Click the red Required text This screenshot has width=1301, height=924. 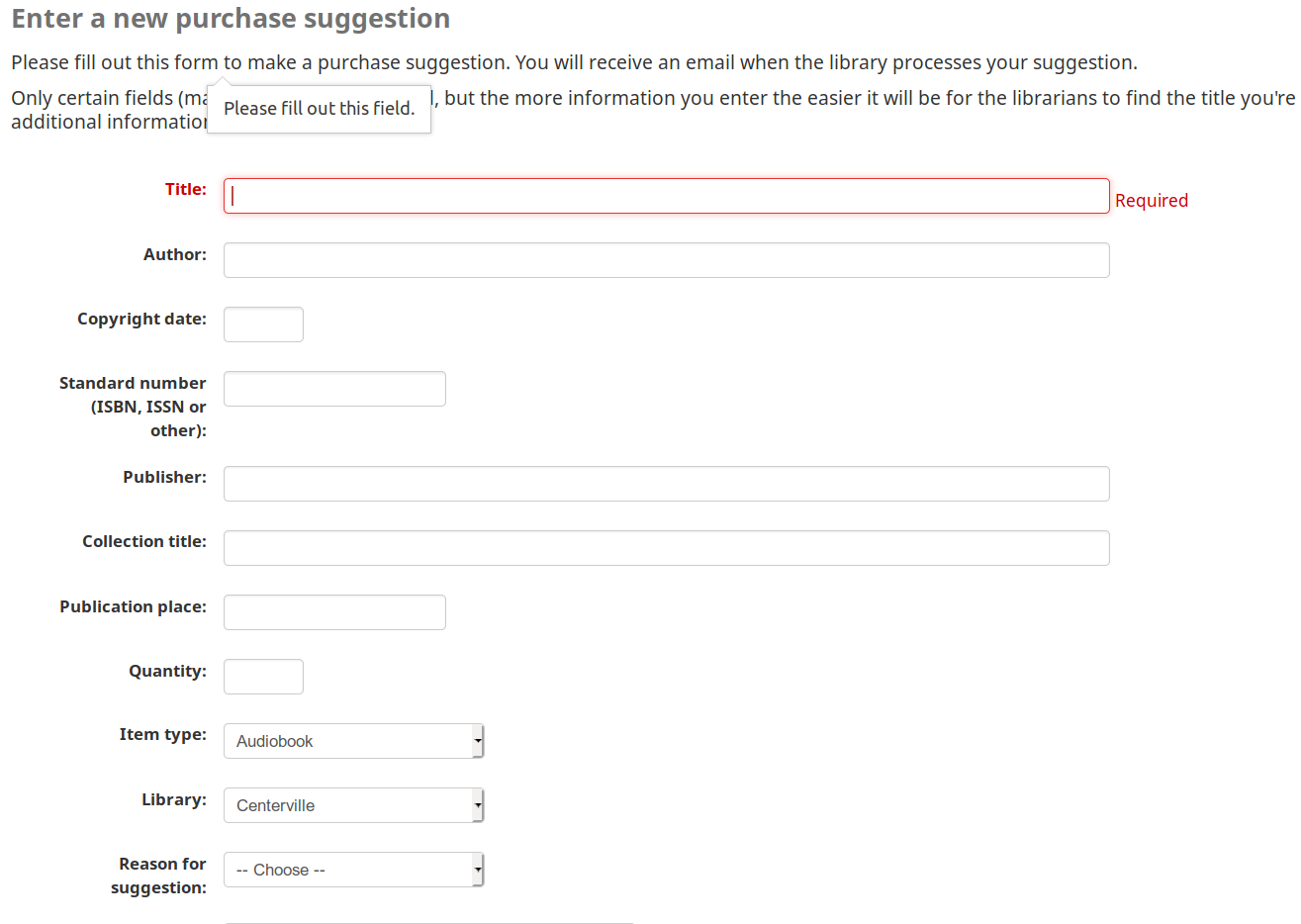pyautogui.click(x=1151, y=200)
